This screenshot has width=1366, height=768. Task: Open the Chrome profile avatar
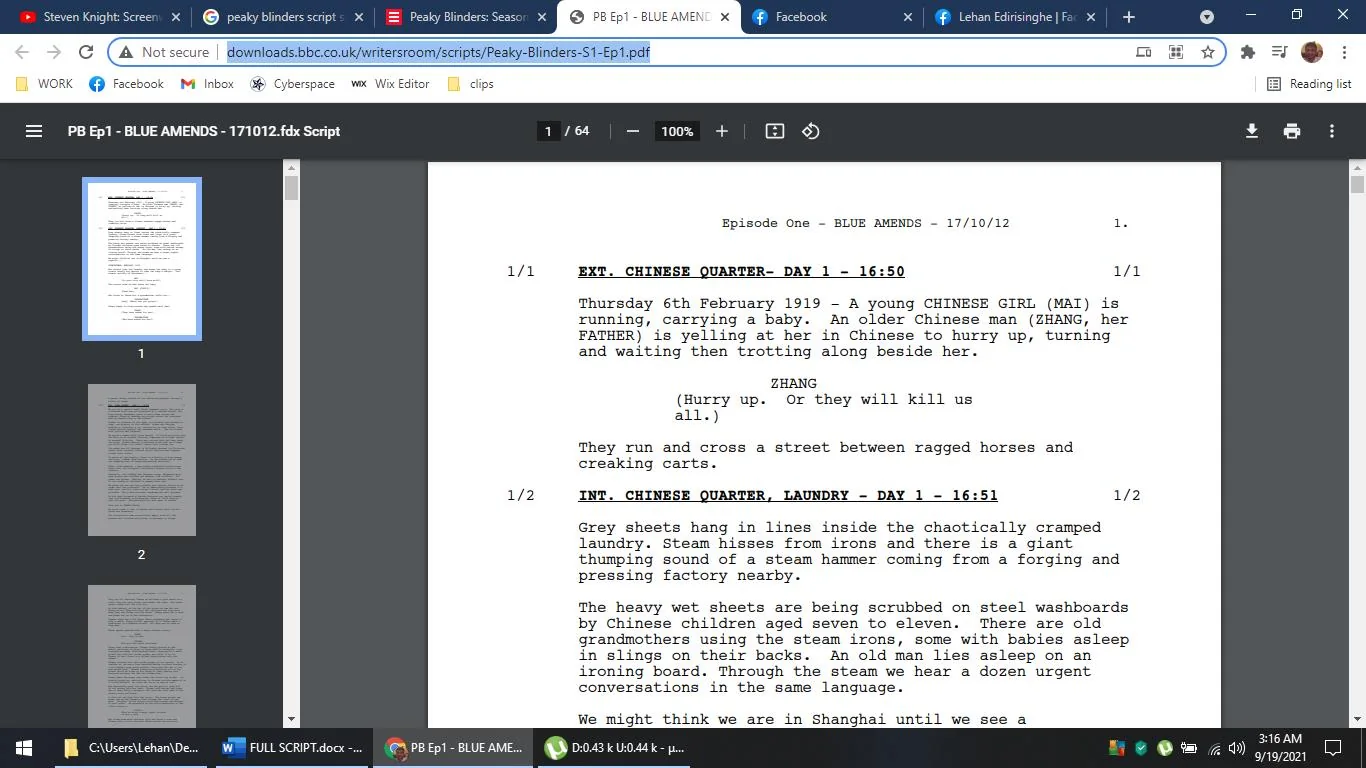[1312, 52]
